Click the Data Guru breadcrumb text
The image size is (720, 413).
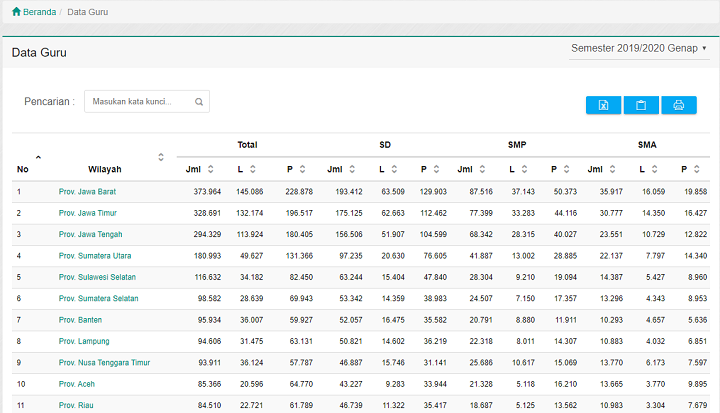[88, 12]
